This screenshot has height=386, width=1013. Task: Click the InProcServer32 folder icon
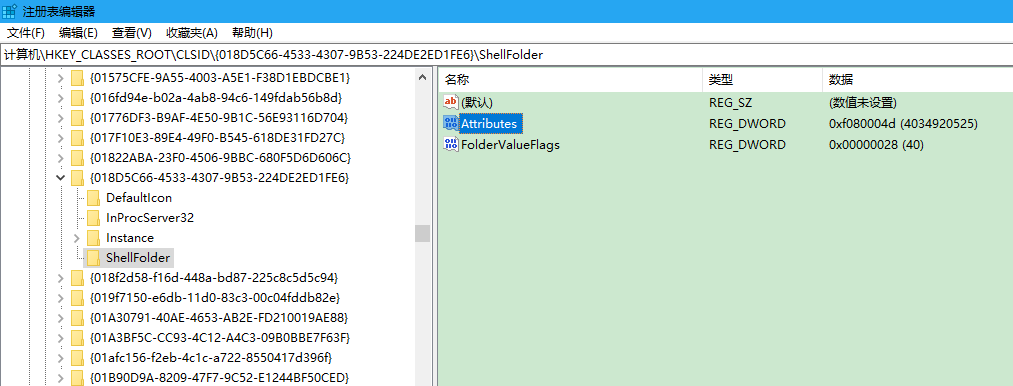pos(94,218)
